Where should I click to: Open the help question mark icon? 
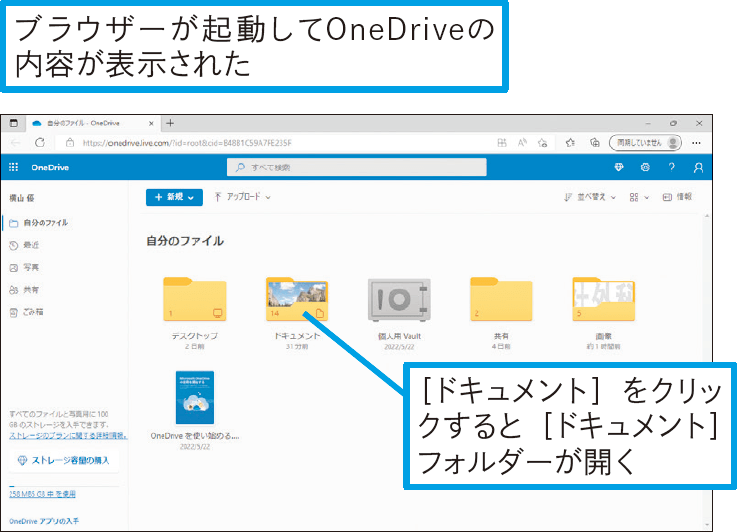pos(672,167)
